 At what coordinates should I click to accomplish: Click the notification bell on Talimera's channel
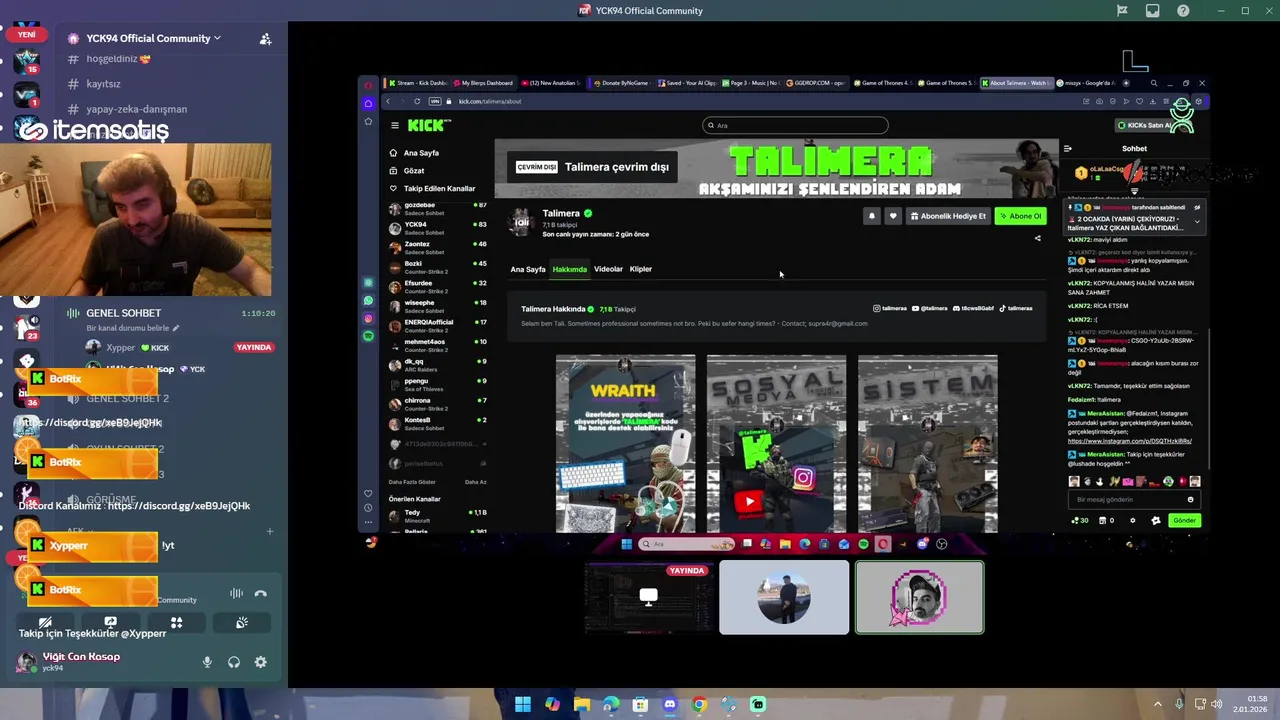click(871, 216)
